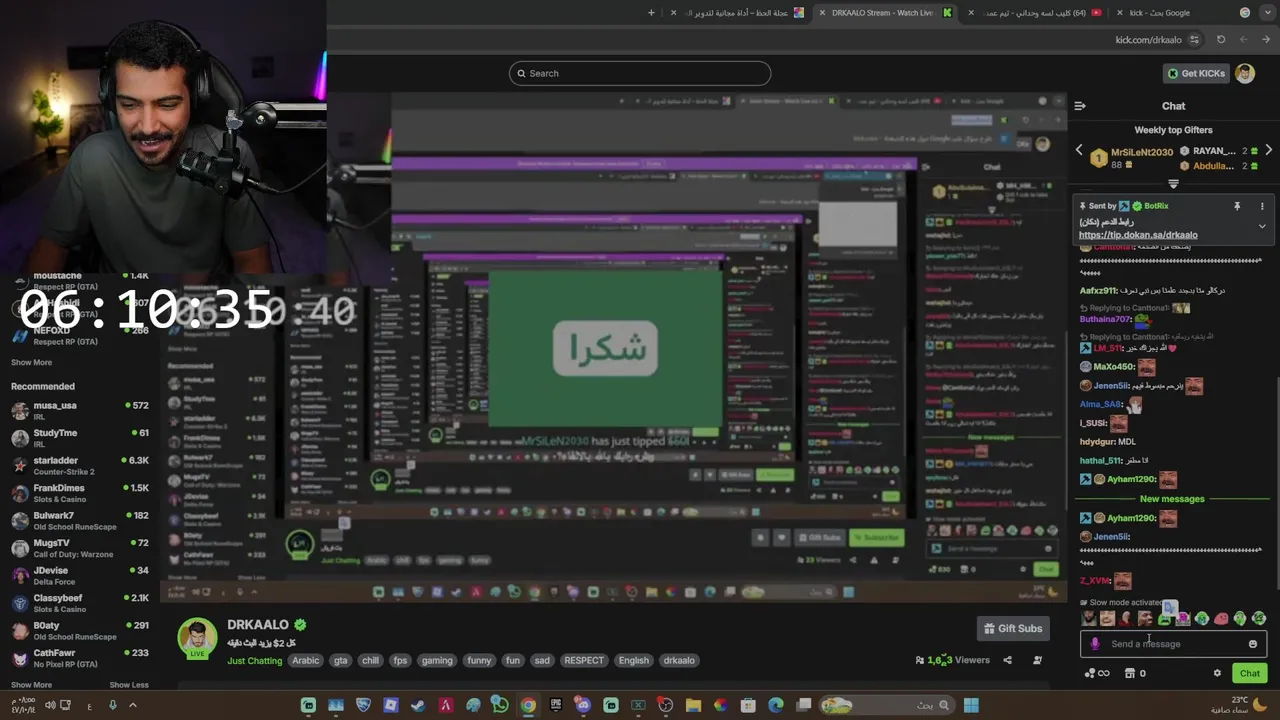Open the tip.dokan.sa/drkaalo link
Viewport: 1280px width, 720px height.
1138,235
